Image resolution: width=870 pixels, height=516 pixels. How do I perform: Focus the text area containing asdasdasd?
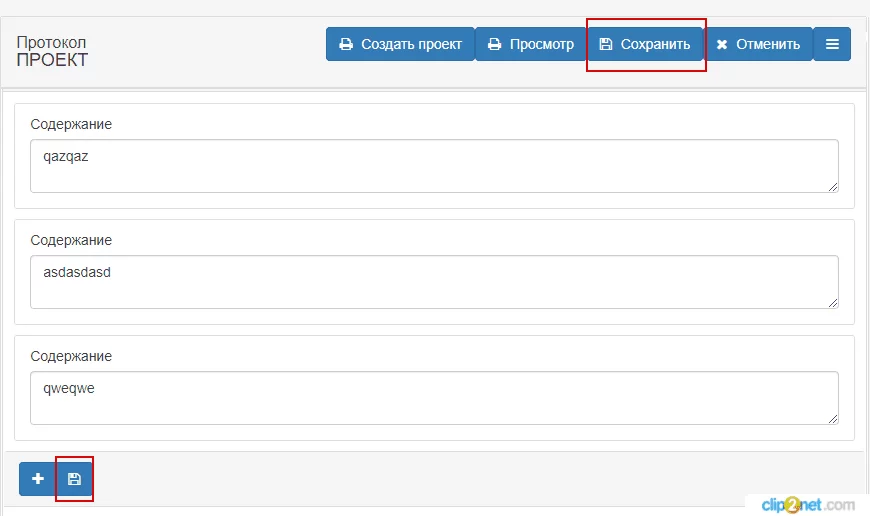[434, 282]
